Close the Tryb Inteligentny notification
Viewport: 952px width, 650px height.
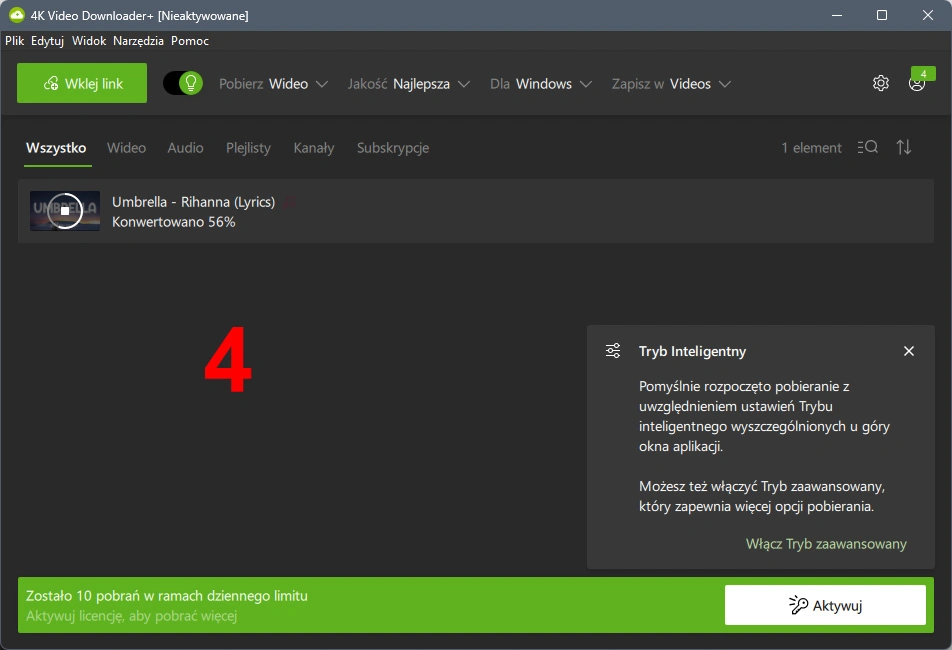pyautogui.click(x=908, y=351)
